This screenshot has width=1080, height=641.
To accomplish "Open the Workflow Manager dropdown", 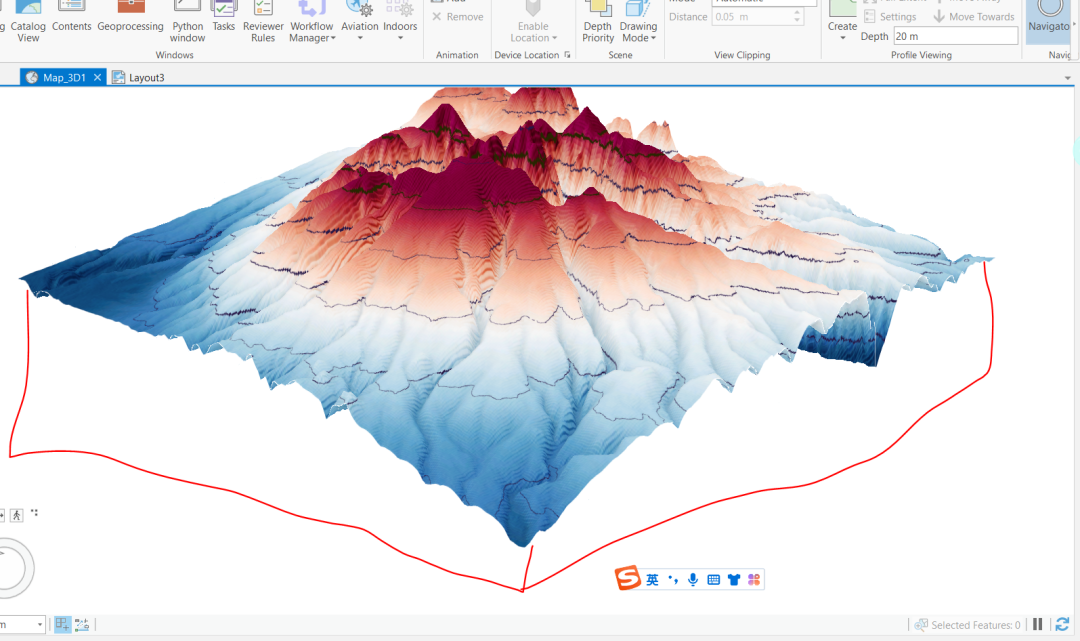I will pos(312,21).
